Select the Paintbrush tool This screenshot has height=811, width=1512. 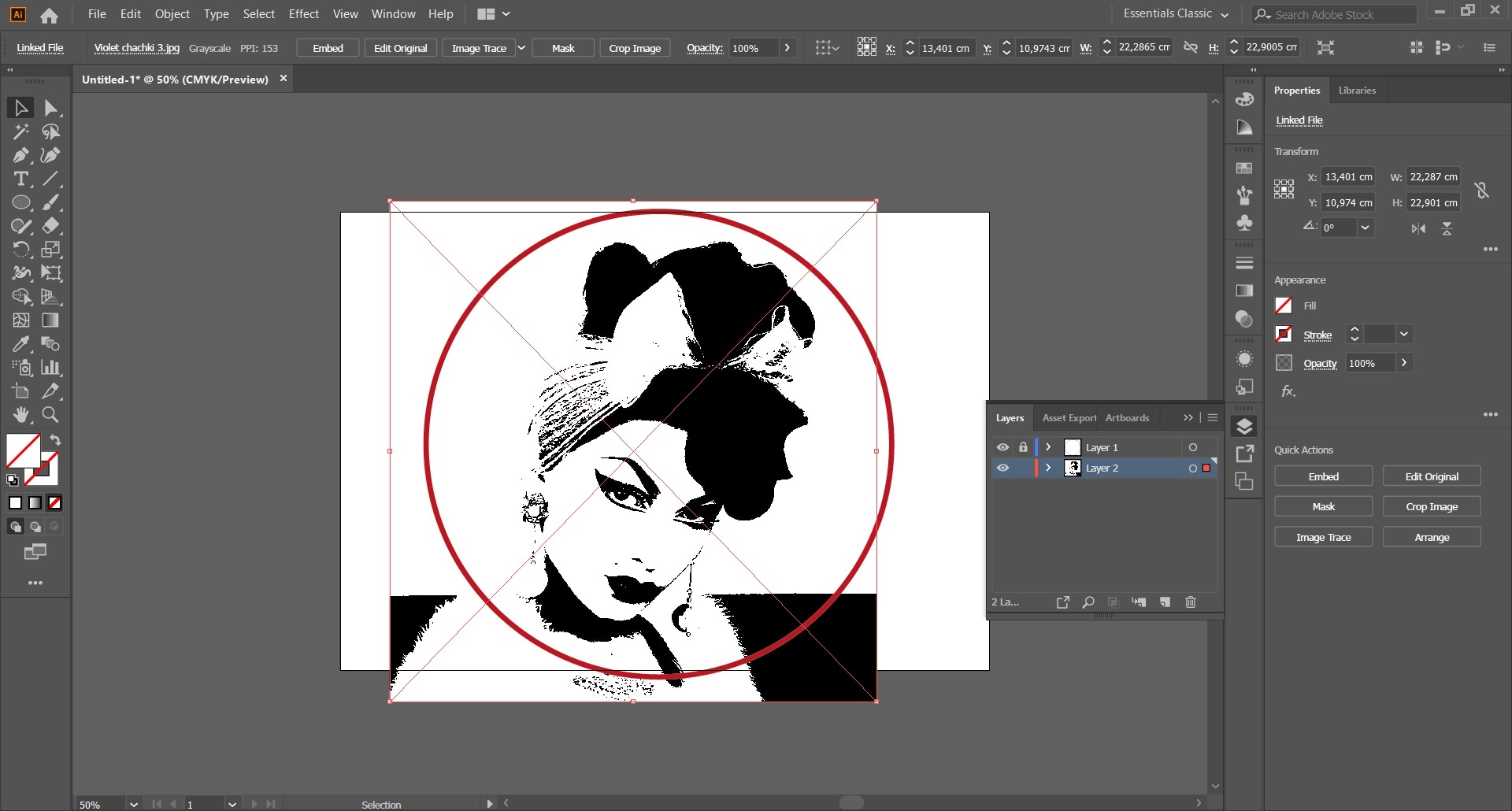click(51, 202)
